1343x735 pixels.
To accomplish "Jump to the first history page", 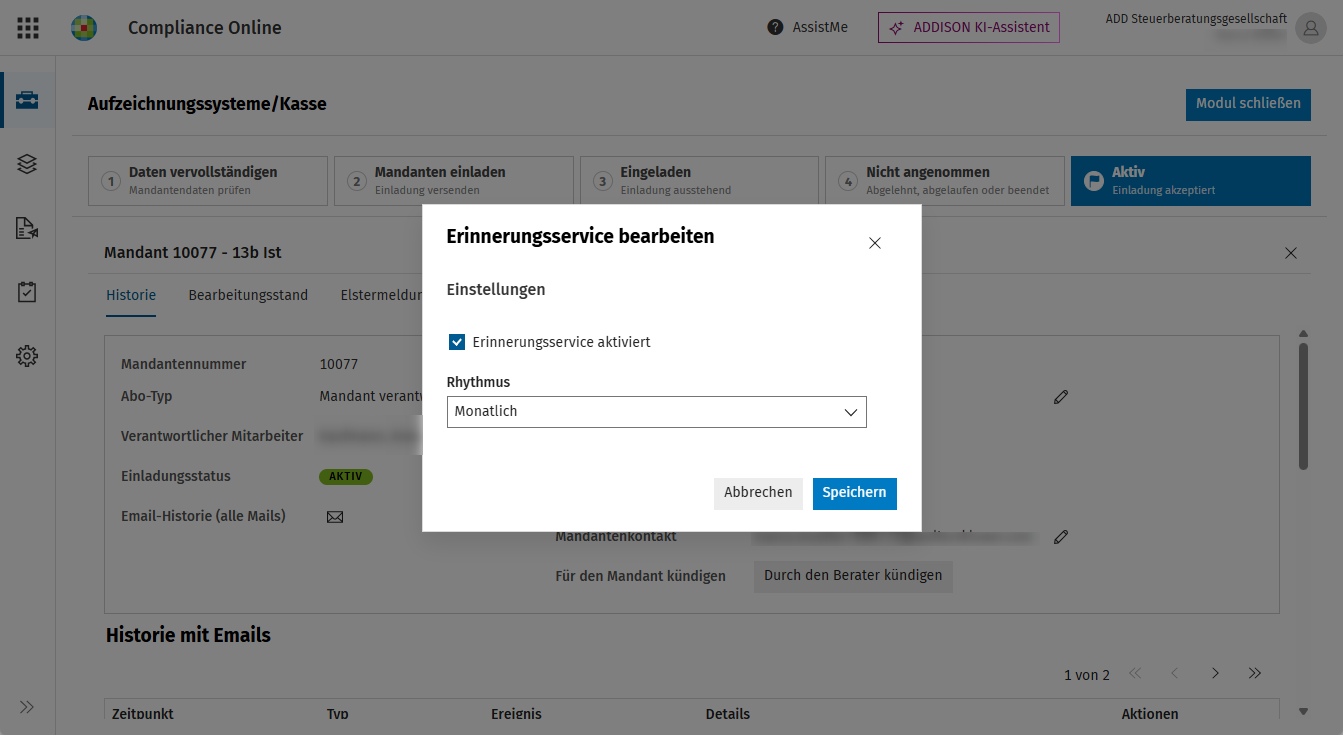I will click(x=1135, y=674).
